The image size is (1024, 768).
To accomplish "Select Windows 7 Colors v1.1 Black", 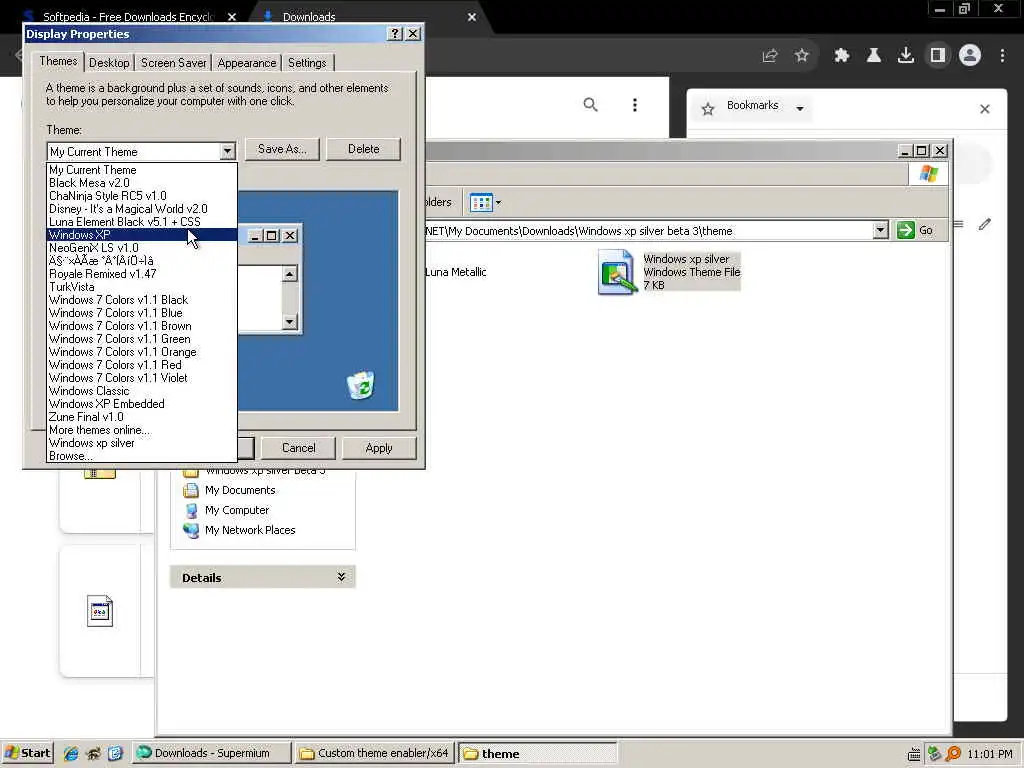I will pos(142,300).
